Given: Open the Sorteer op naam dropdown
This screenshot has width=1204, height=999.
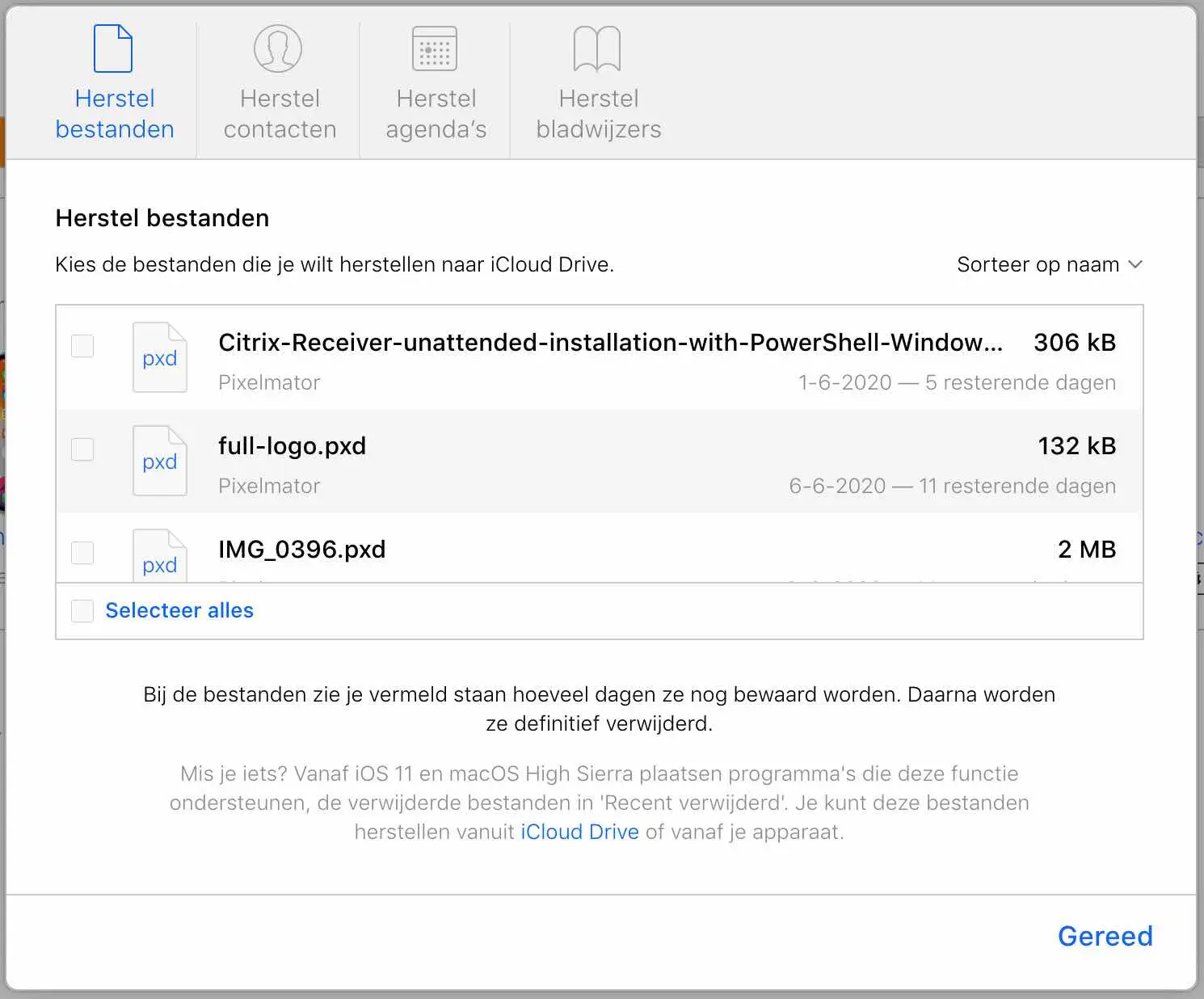Looking at the screenshot, I should 1050,264.
